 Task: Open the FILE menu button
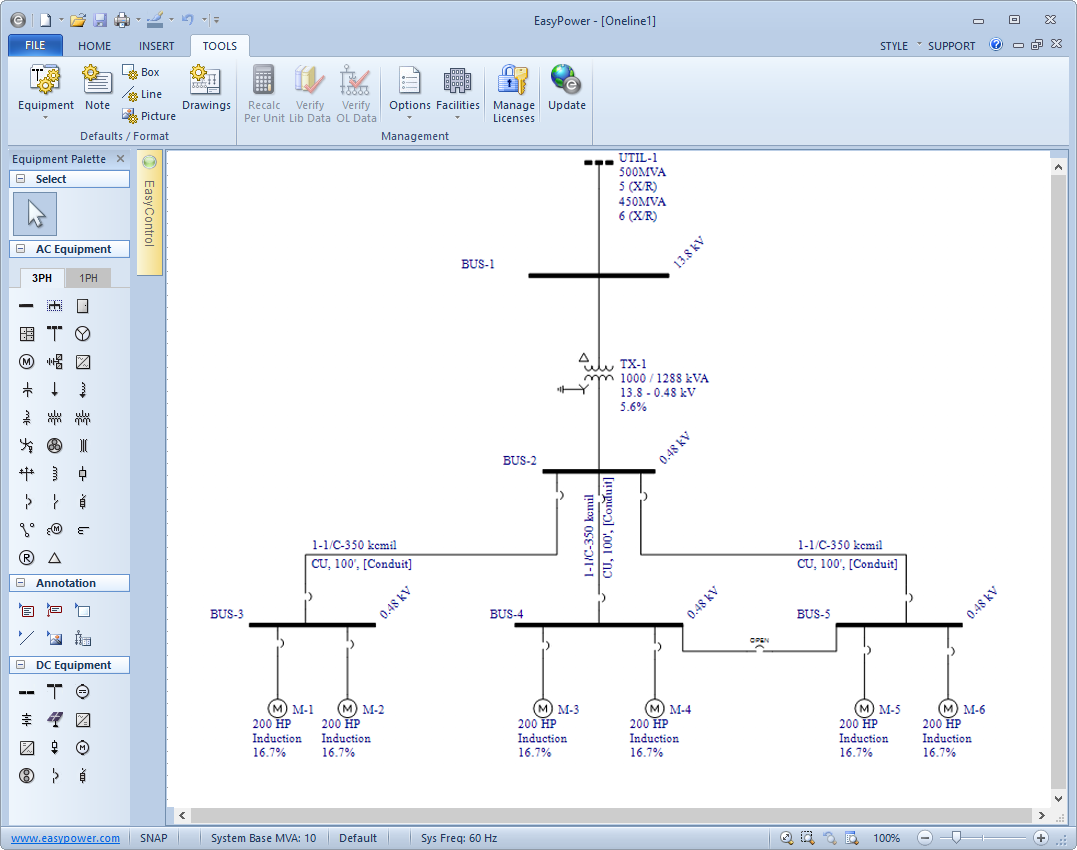[35, 46]
